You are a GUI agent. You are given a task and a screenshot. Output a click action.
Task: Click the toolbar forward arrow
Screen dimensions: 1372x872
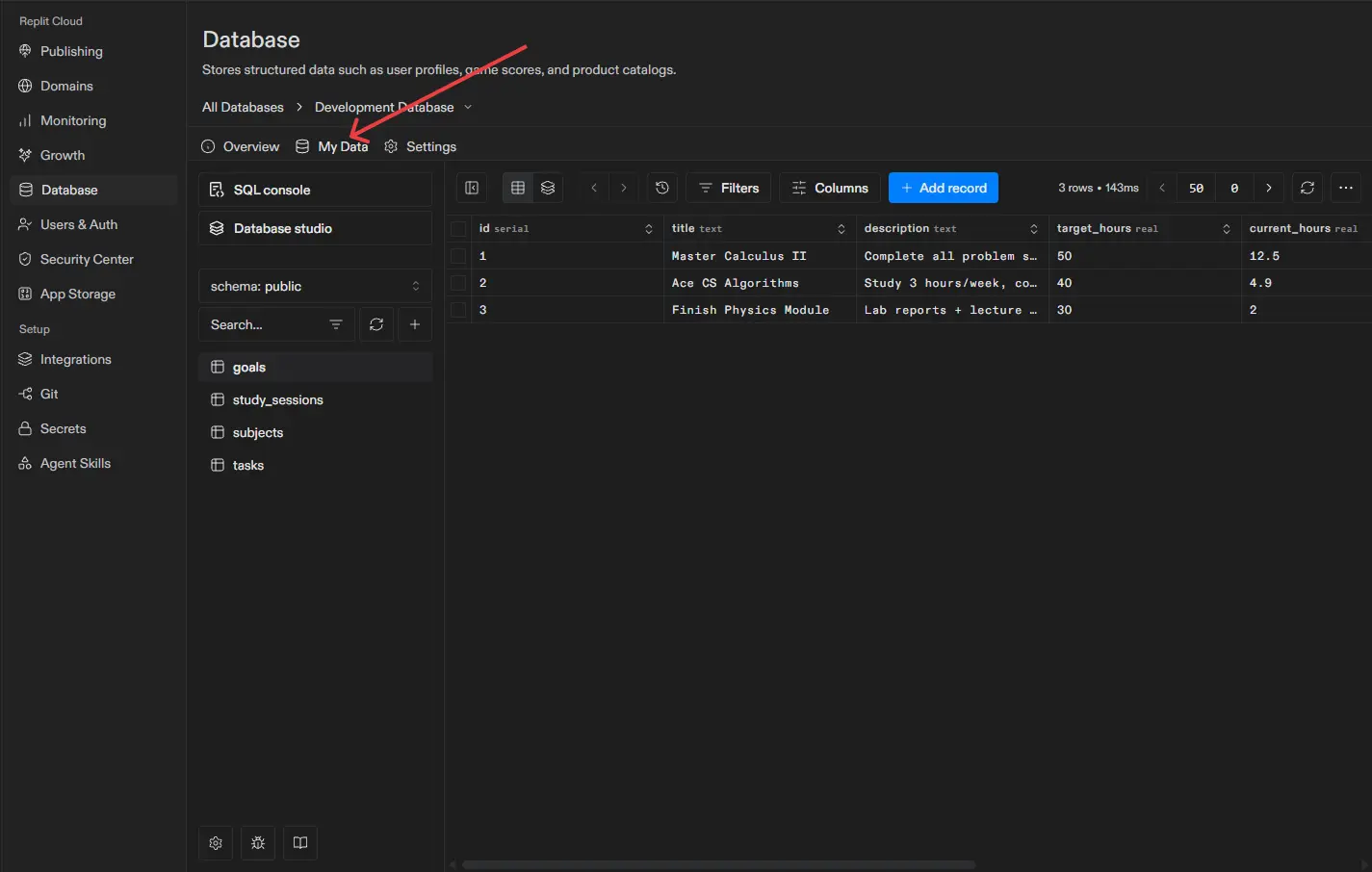(x=624, y=188)
